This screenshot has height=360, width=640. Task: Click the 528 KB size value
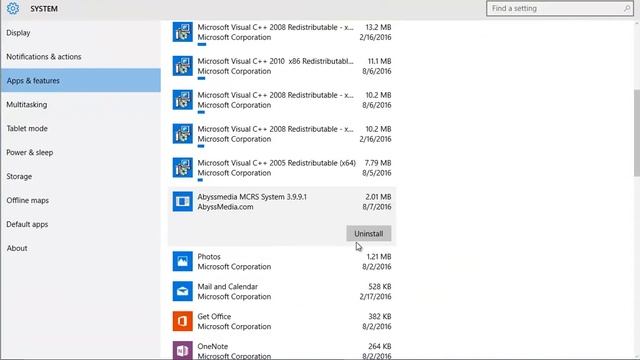pos(380,287)
